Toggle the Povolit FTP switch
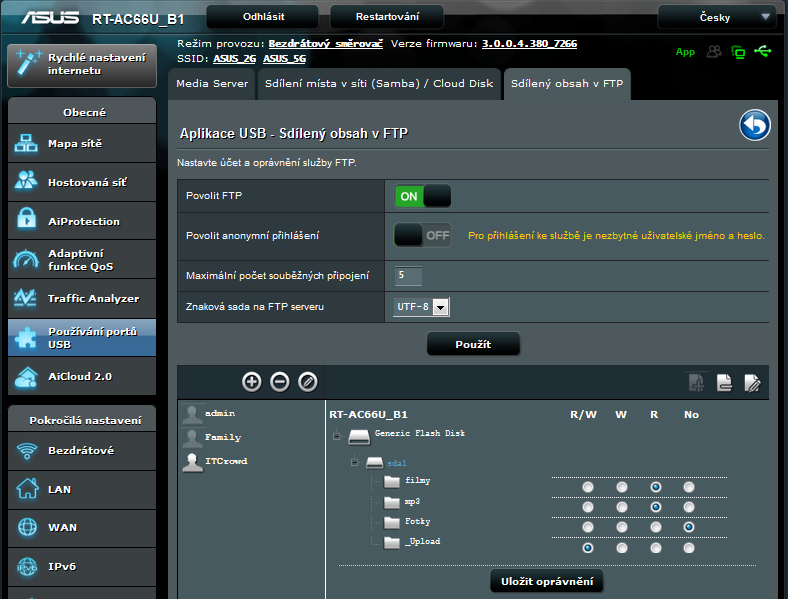The image size is (788, 599). tap(422, 196)
